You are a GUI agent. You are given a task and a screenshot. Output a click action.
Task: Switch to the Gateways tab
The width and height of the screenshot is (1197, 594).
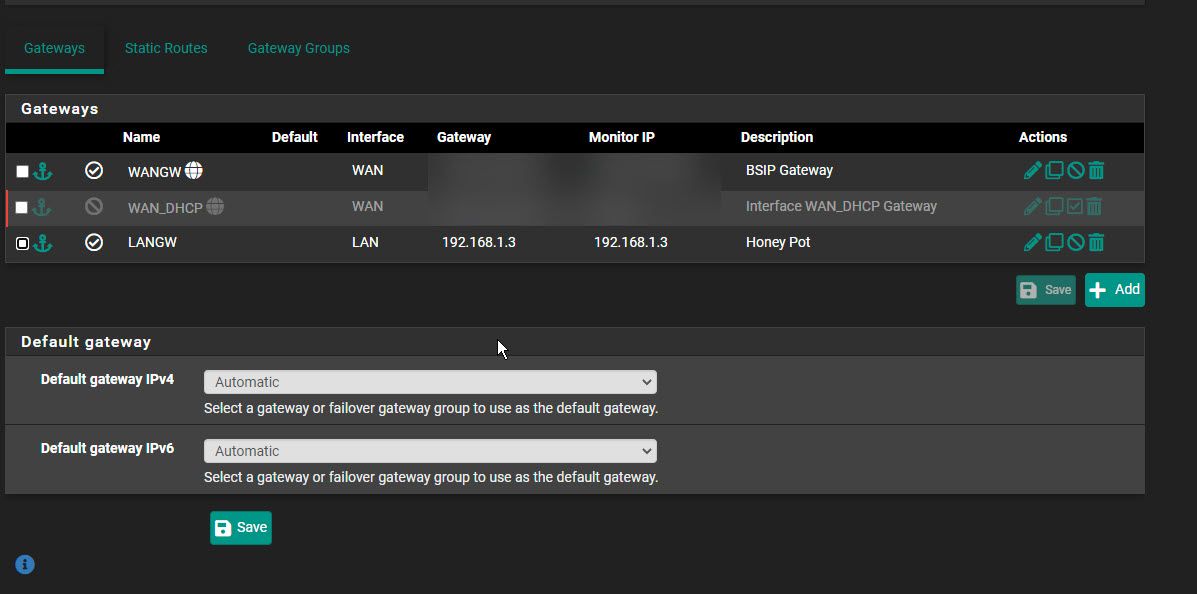(54, 48)
